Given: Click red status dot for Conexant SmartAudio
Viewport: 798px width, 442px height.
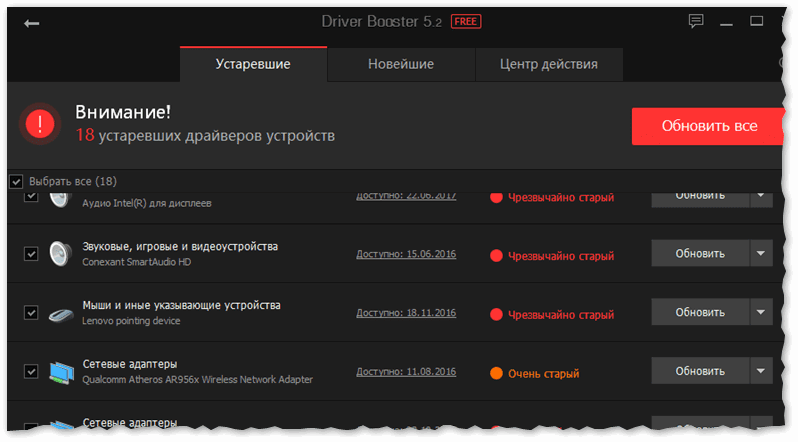Looking at the screenshot, I should coord(496,256).
